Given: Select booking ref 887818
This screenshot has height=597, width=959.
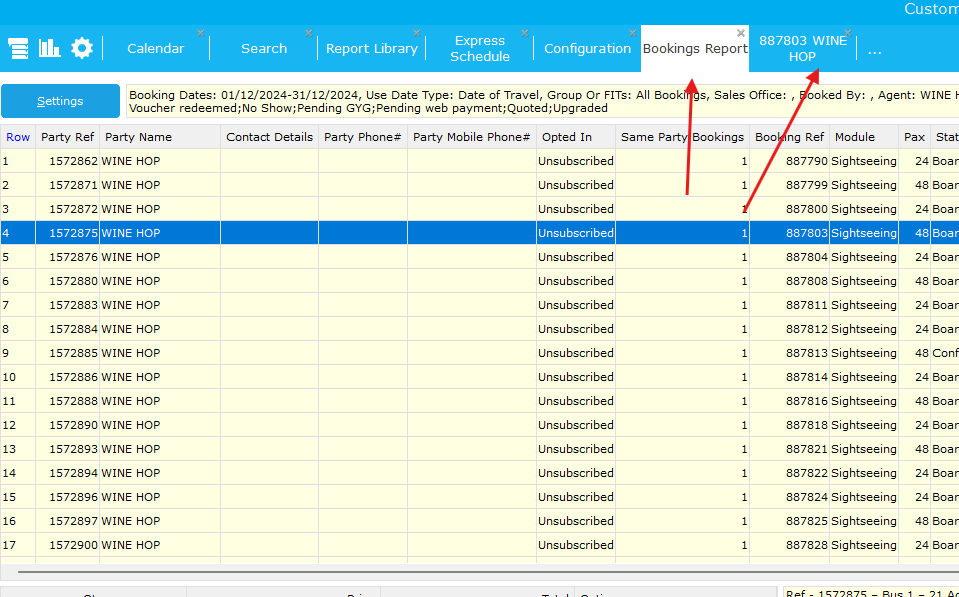Looking at the screenshot, I should [789, 425].
